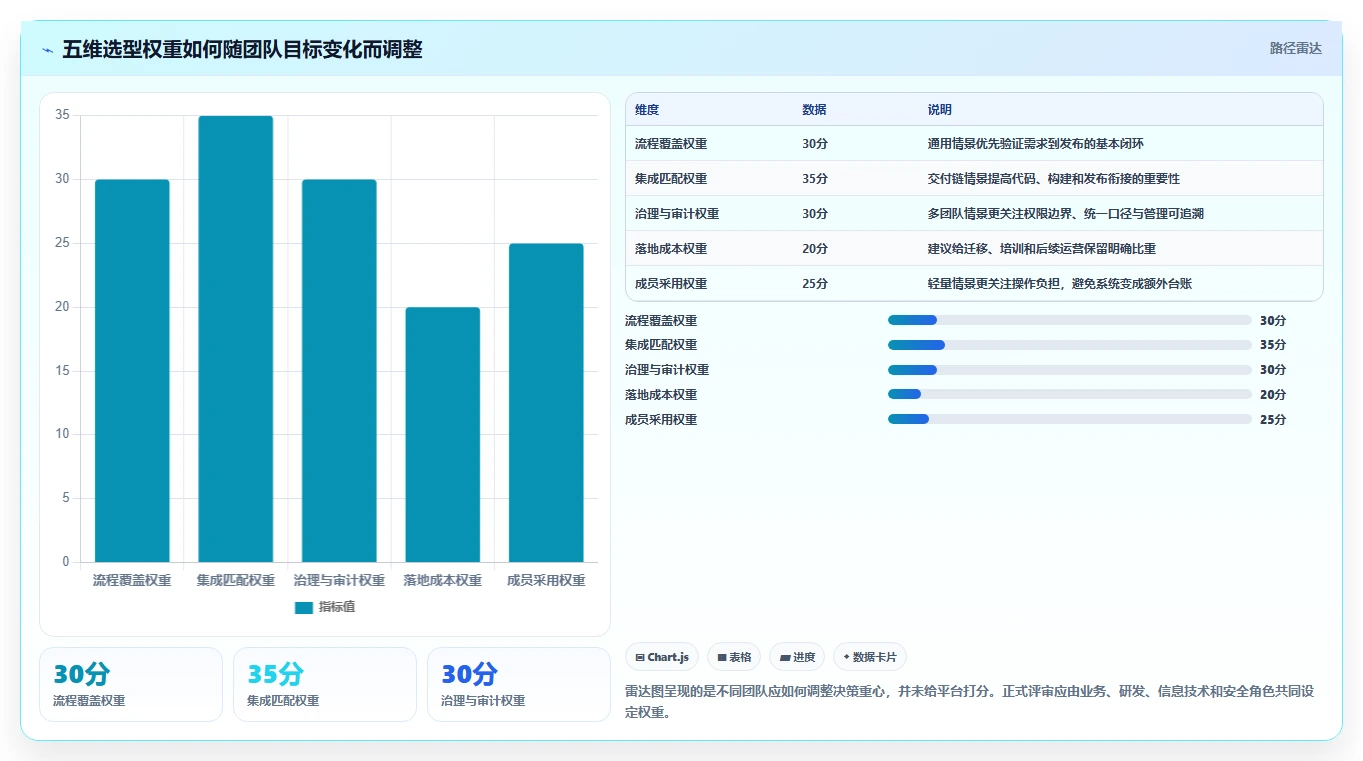Image resolution: width=1363 pixels, height=761 pixels.
Task: Select the 数据卡片 tag chip
Action: [870, 657]
